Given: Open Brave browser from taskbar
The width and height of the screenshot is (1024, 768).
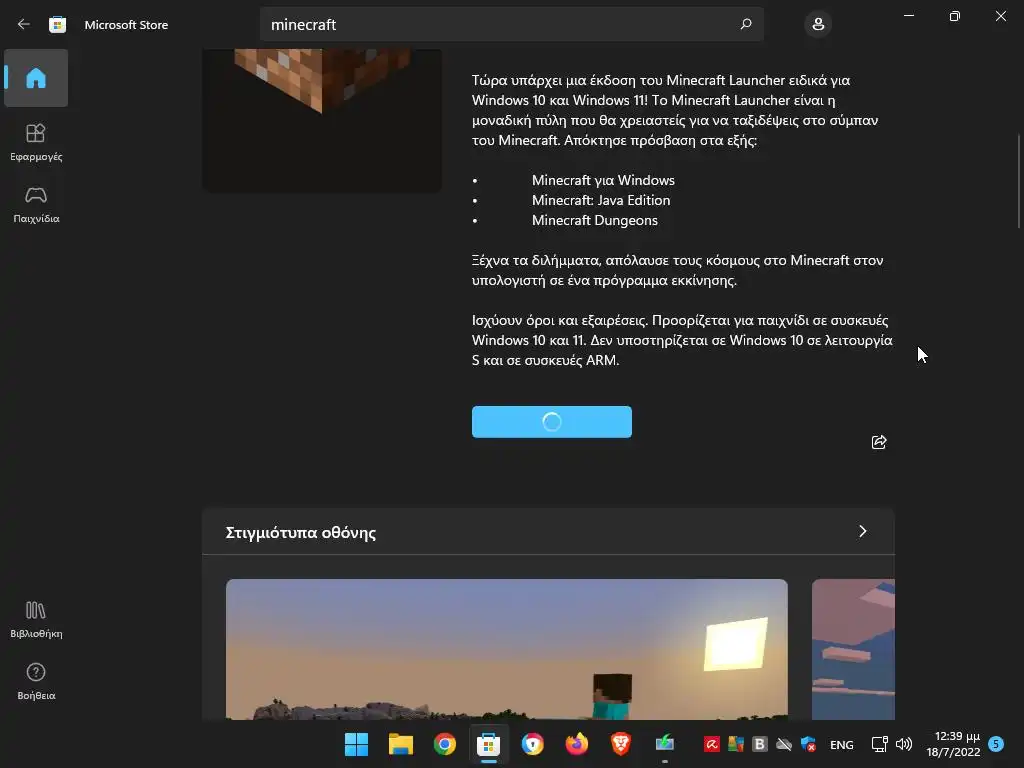Looking at the screenshot, I should click(620, 744).
